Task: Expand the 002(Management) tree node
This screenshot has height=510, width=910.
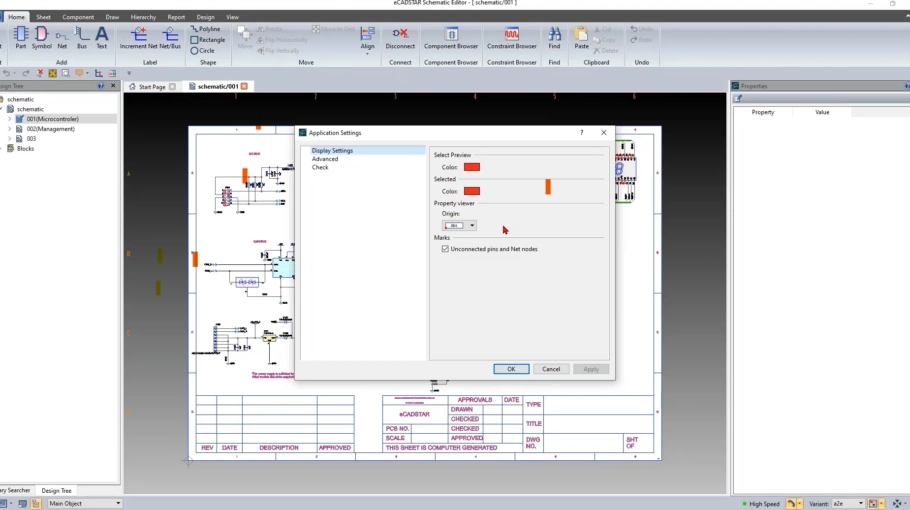Action: coord(10,129)
